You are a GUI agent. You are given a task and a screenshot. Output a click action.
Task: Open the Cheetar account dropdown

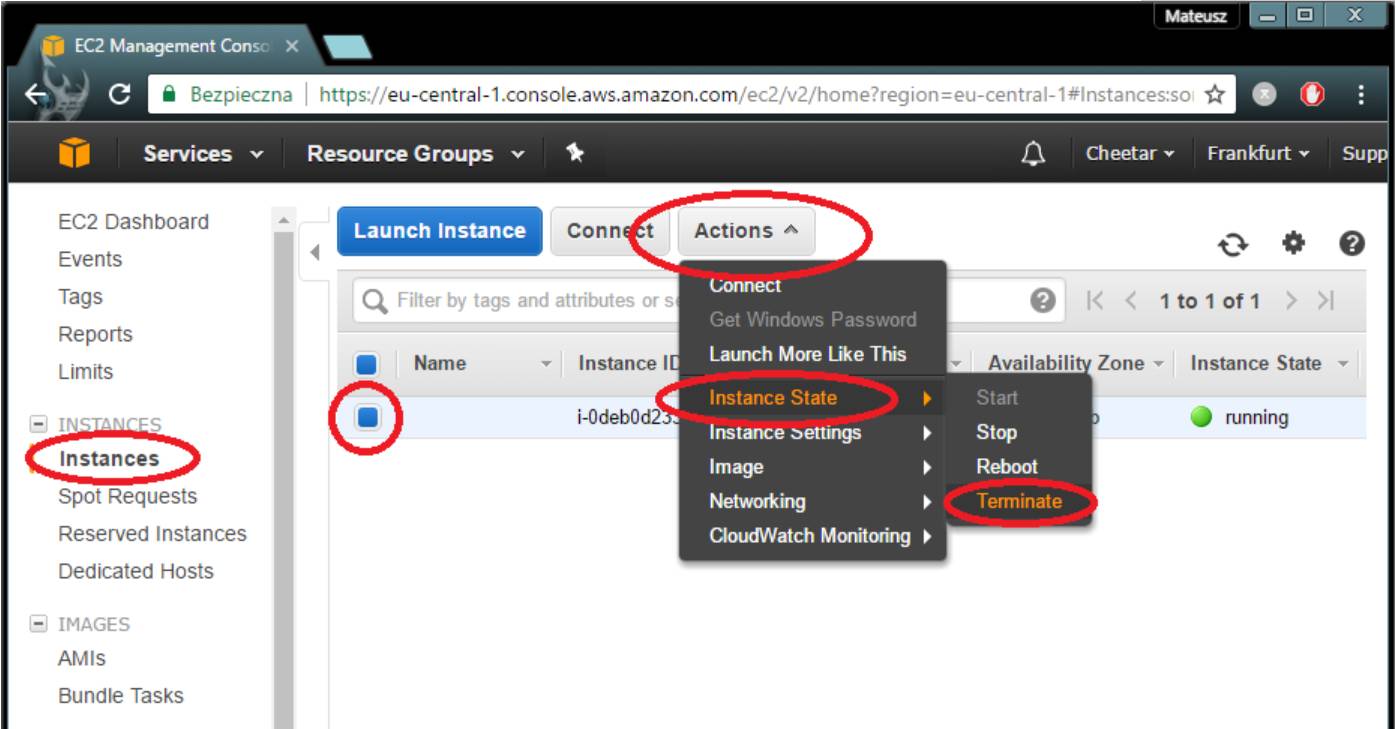tap(1130, 154)
